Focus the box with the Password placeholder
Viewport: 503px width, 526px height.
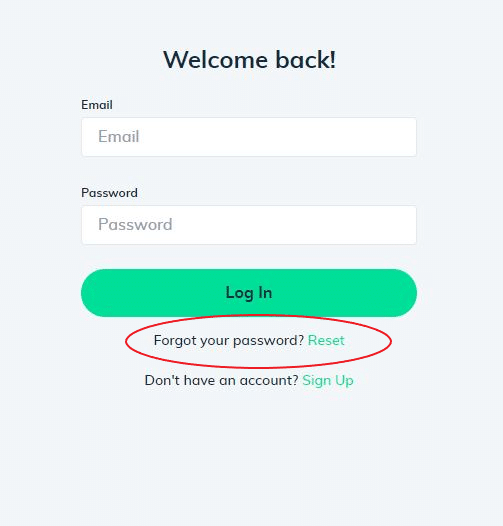click(249, 225)
